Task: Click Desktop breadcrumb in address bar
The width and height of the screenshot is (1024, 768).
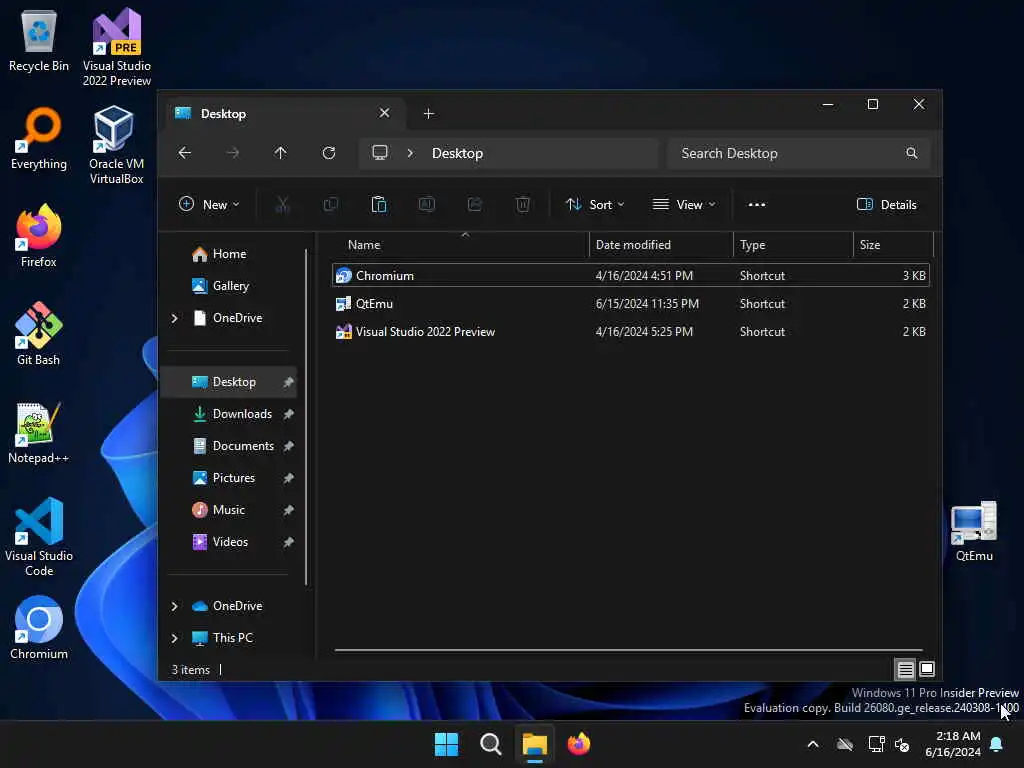Action: [457, 153]
